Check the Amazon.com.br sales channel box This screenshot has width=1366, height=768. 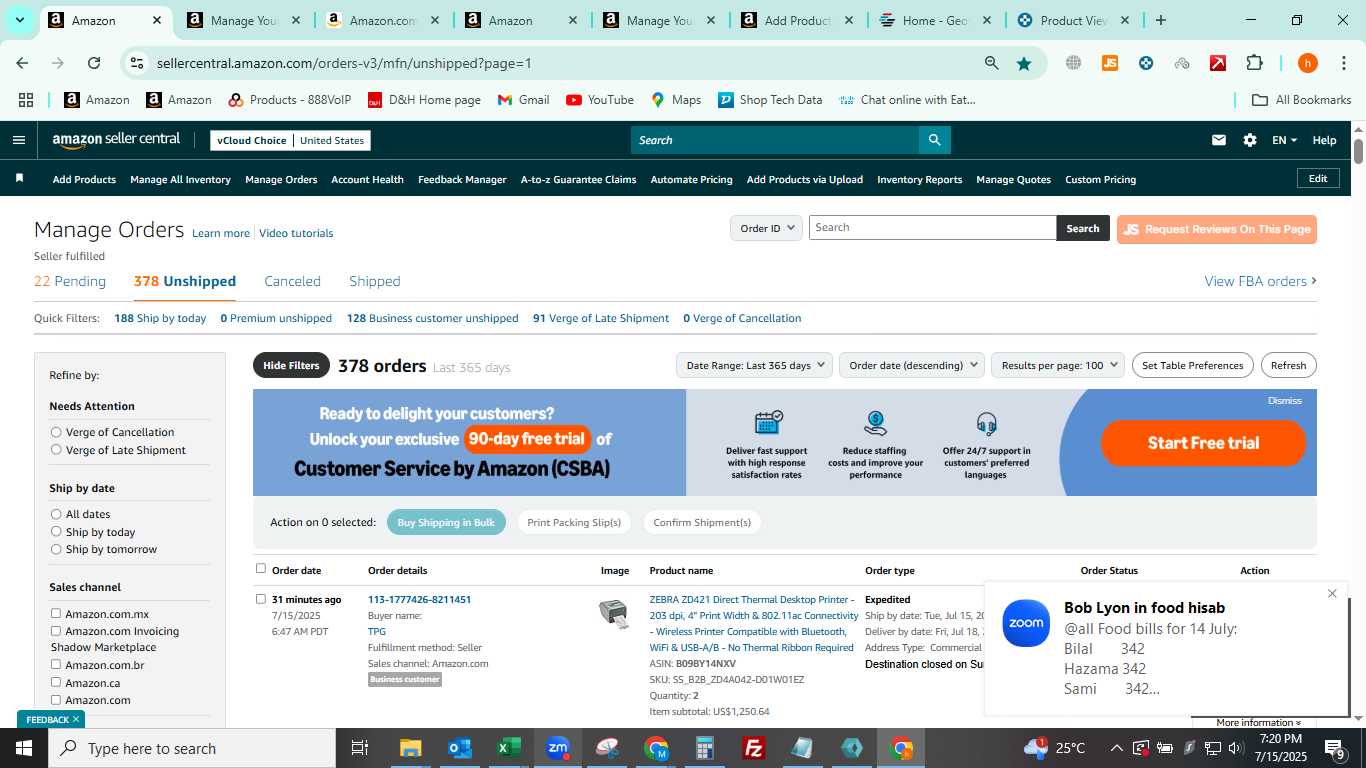click(x=56, y=665)
